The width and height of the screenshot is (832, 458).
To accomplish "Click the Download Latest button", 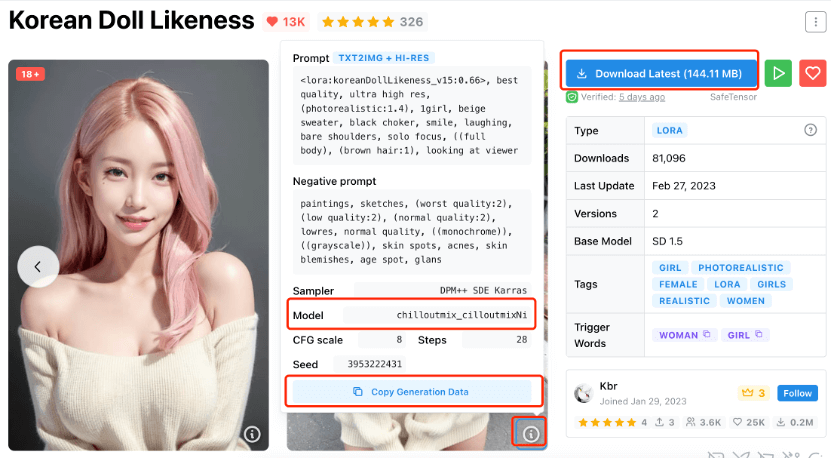I will (661, 73).
